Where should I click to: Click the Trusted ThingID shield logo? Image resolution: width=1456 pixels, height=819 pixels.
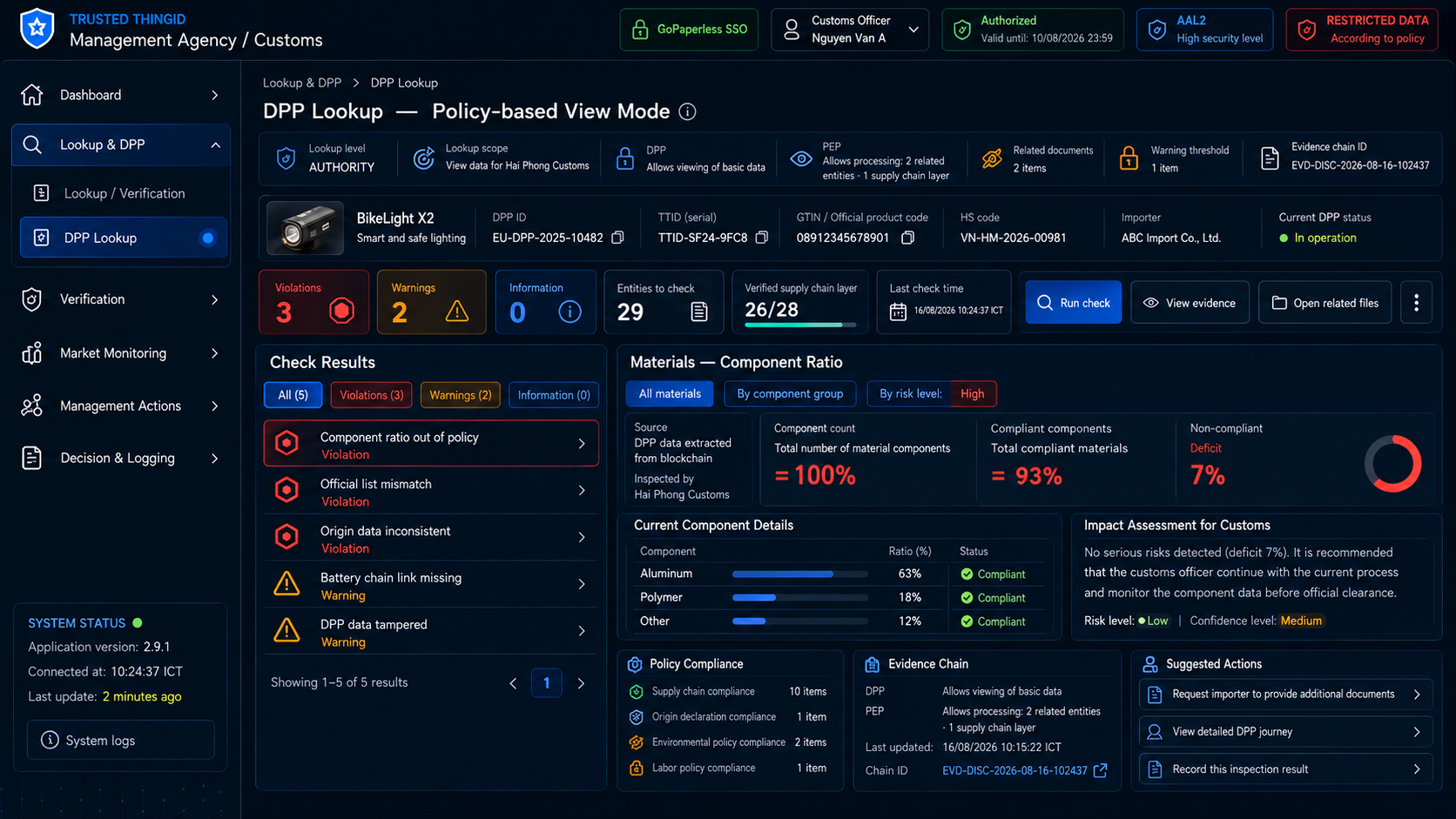(x=37, y=29)
